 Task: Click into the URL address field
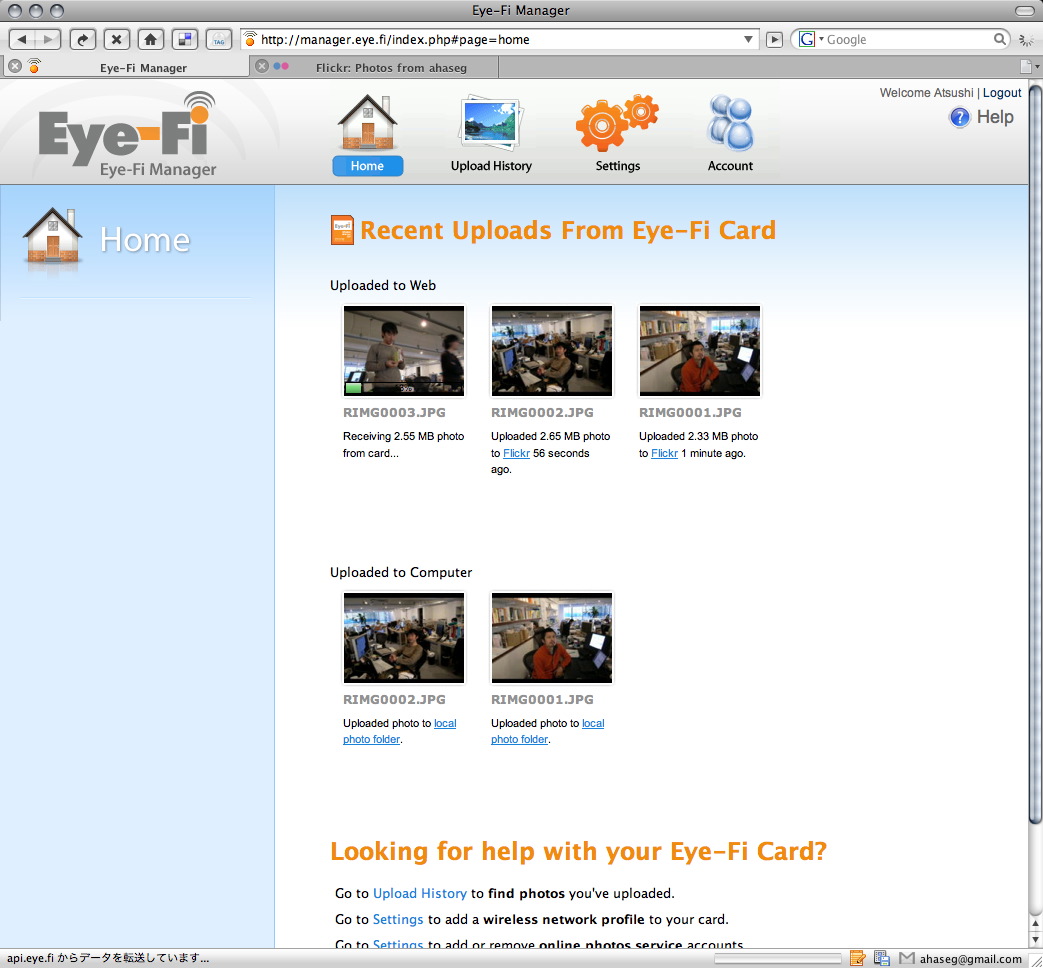(499, 39)
